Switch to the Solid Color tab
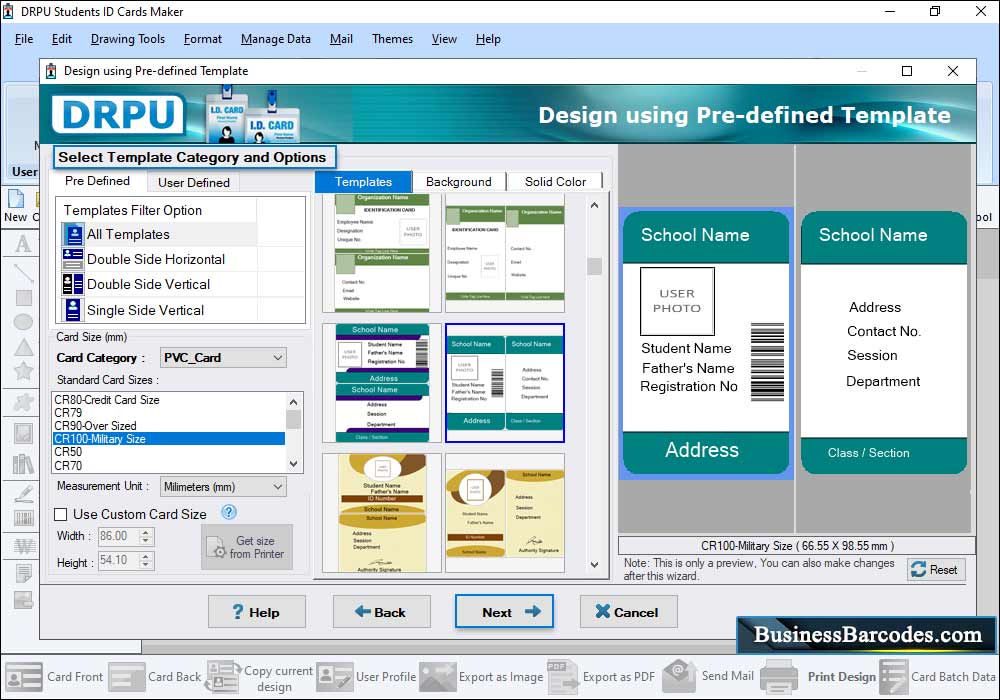 (555, 182)
